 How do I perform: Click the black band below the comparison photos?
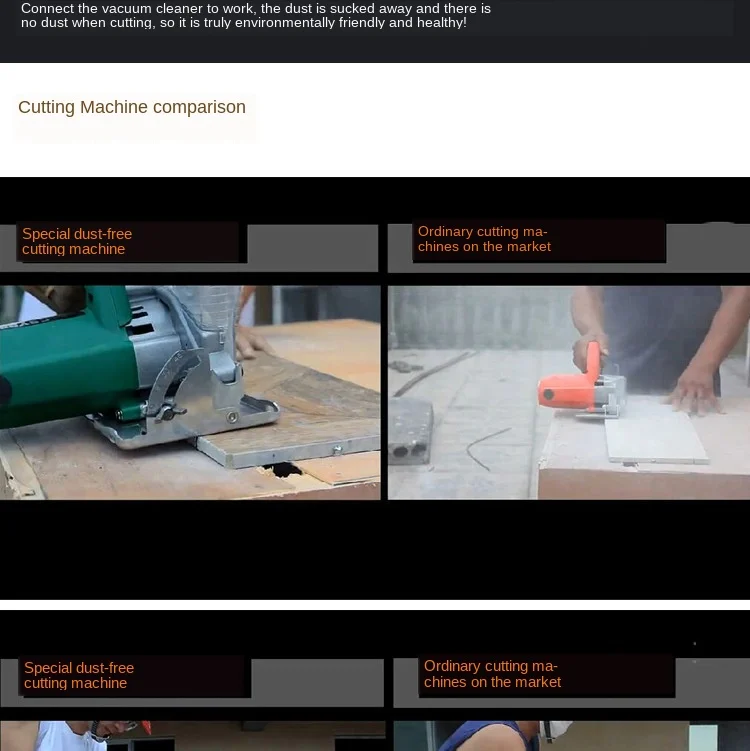click(375, 549)
